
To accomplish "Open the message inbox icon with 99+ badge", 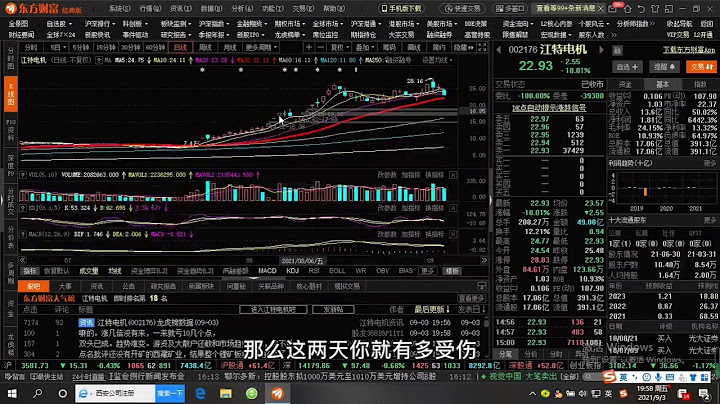I will pos(614,8).
